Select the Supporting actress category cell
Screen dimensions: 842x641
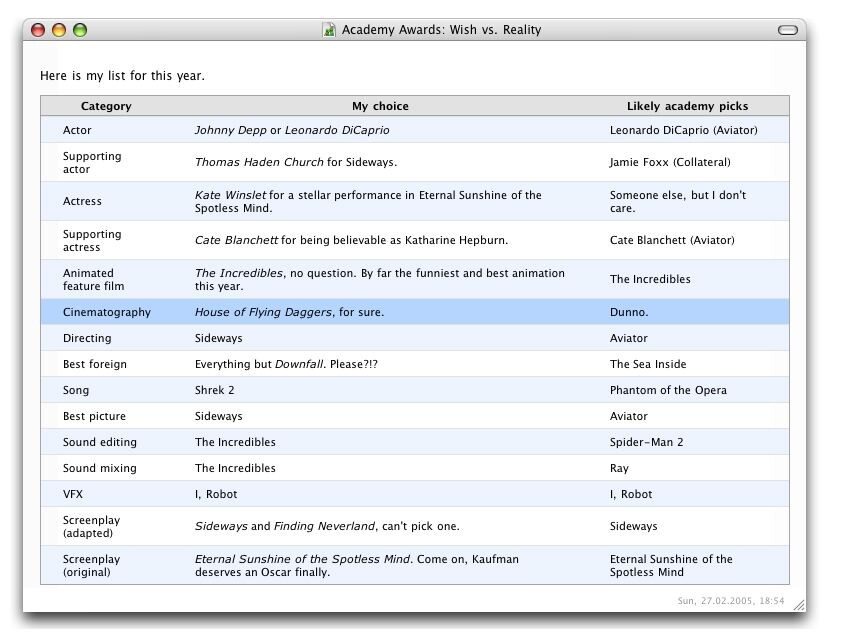click(x=92, y=241)
